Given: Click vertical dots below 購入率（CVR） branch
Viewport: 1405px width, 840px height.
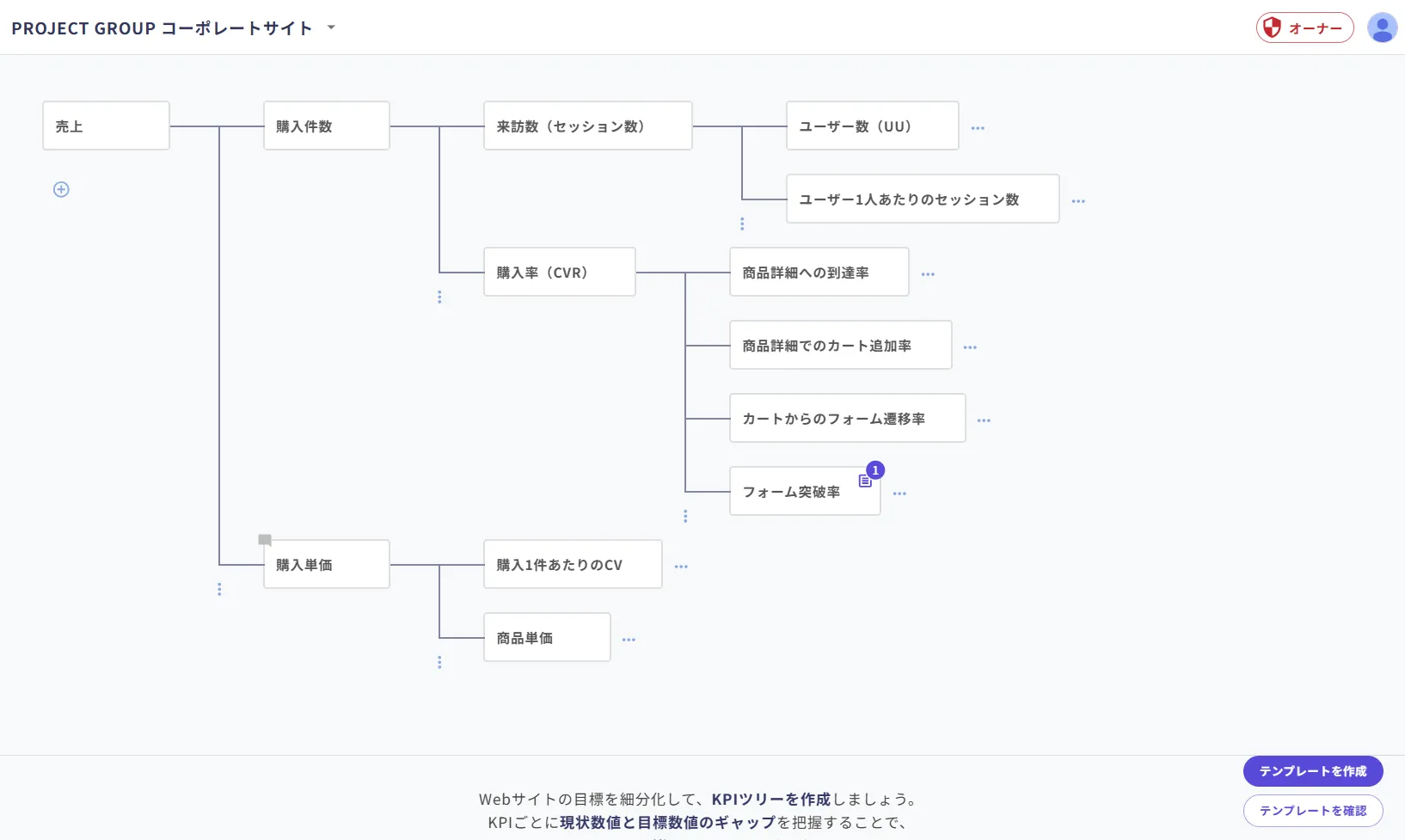Looking at the screenshot, I should [439, 297].
